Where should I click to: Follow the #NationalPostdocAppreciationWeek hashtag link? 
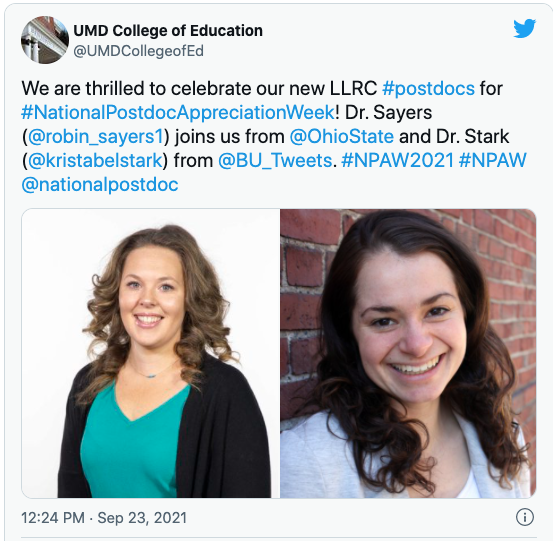[x=178, y=113]
